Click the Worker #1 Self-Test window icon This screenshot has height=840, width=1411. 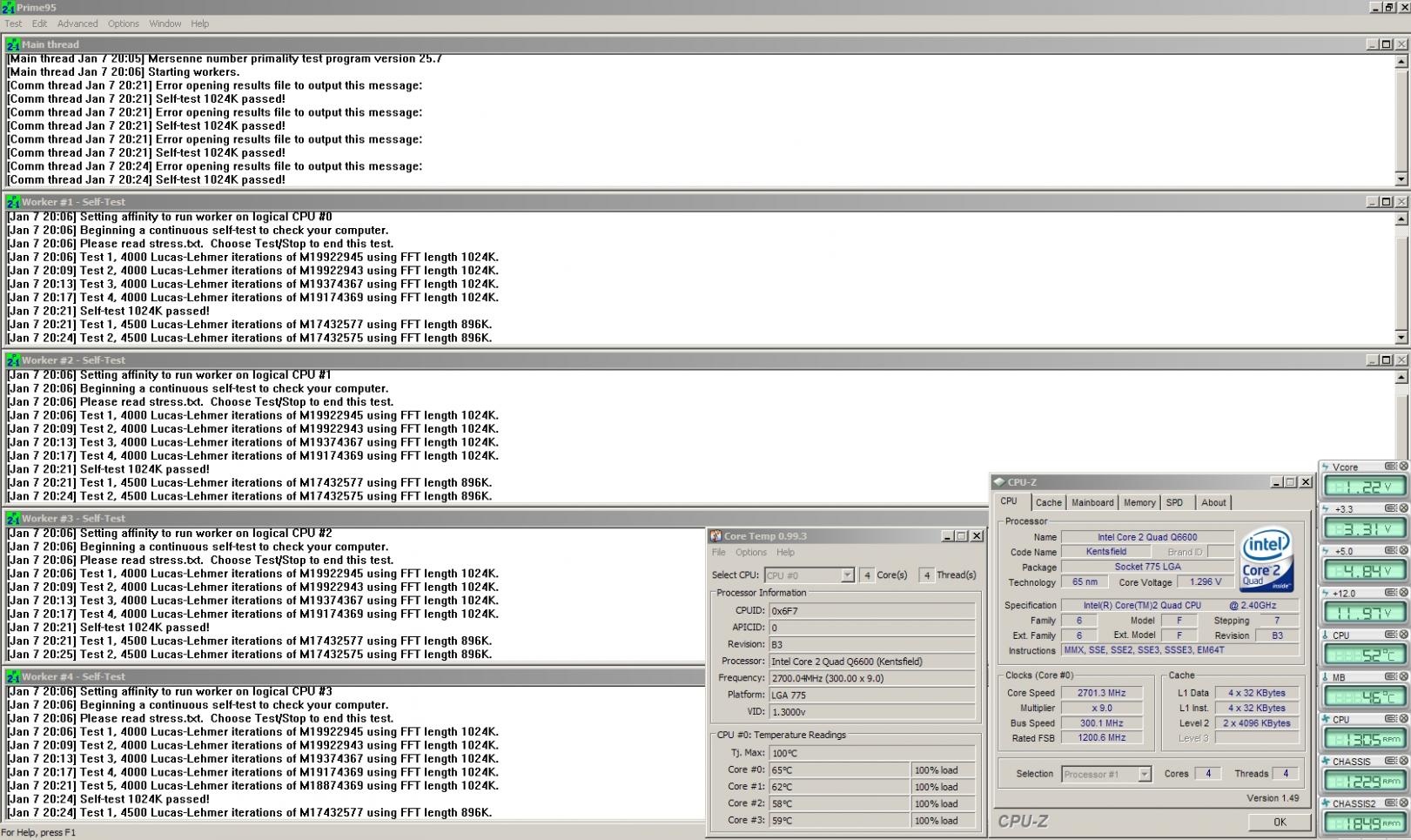(13, 202)
